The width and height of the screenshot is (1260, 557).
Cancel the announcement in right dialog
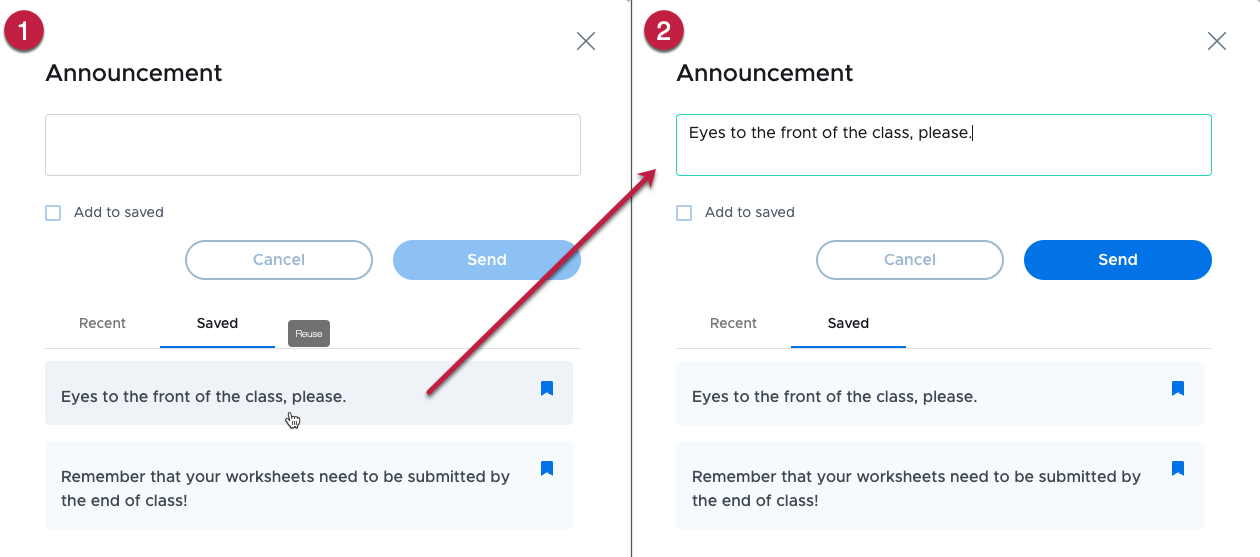click(x=910, y=260)
